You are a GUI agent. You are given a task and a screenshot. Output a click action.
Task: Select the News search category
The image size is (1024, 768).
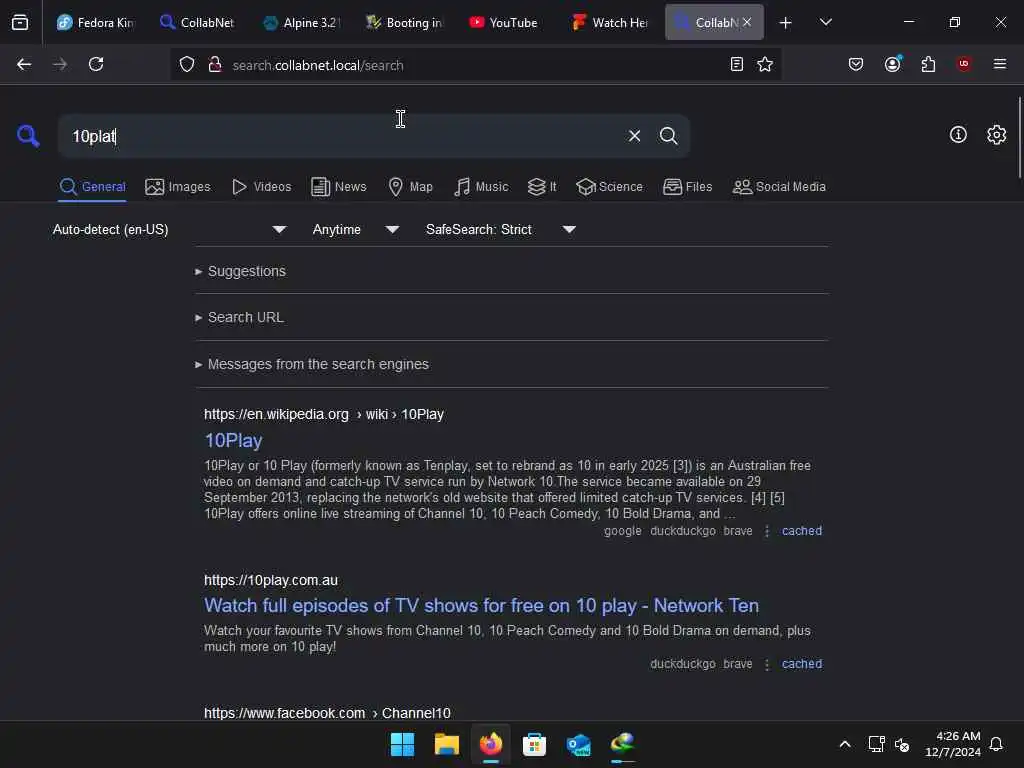339,187
